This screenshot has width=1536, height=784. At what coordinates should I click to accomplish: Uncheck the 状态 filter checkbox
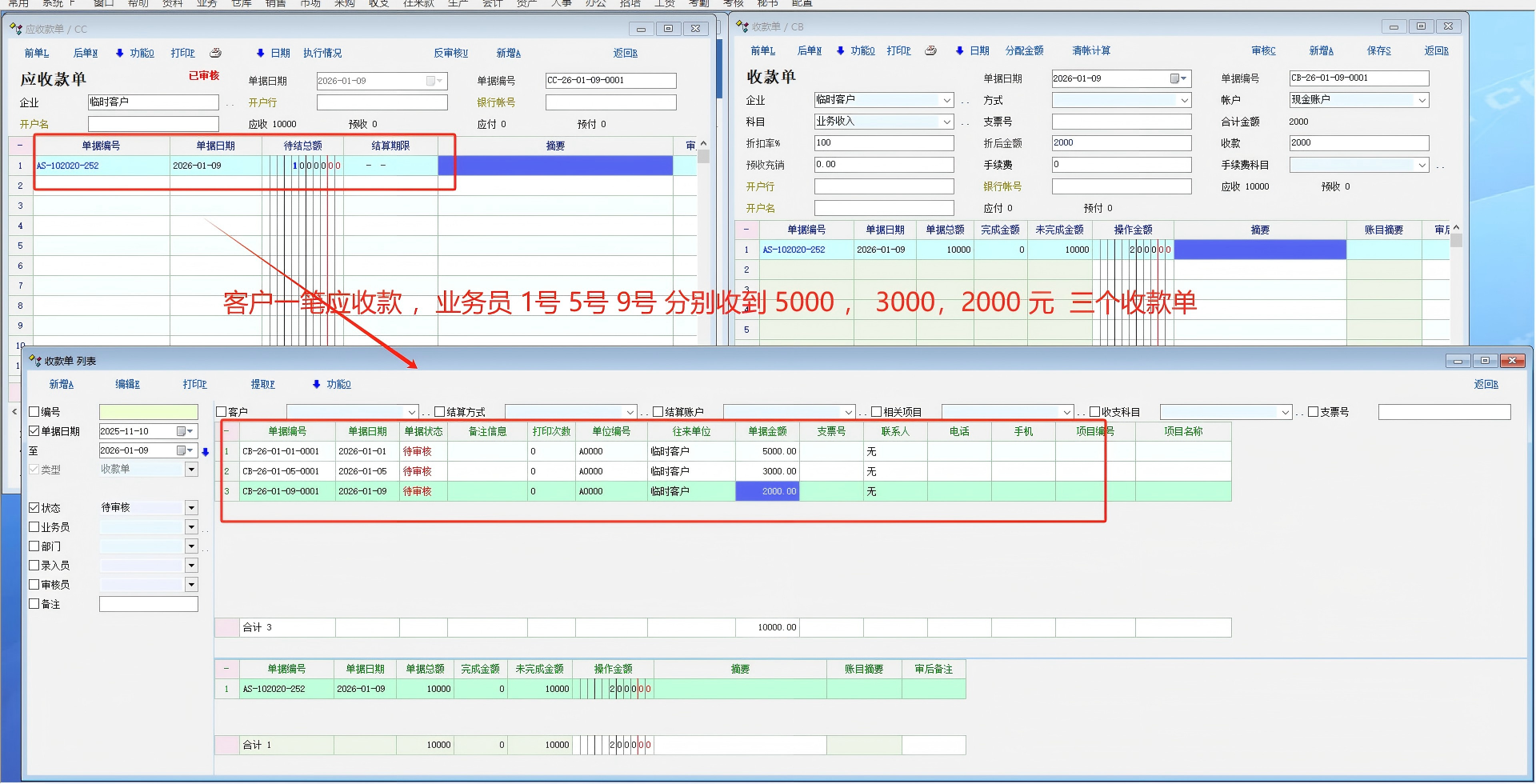[34, 508]
